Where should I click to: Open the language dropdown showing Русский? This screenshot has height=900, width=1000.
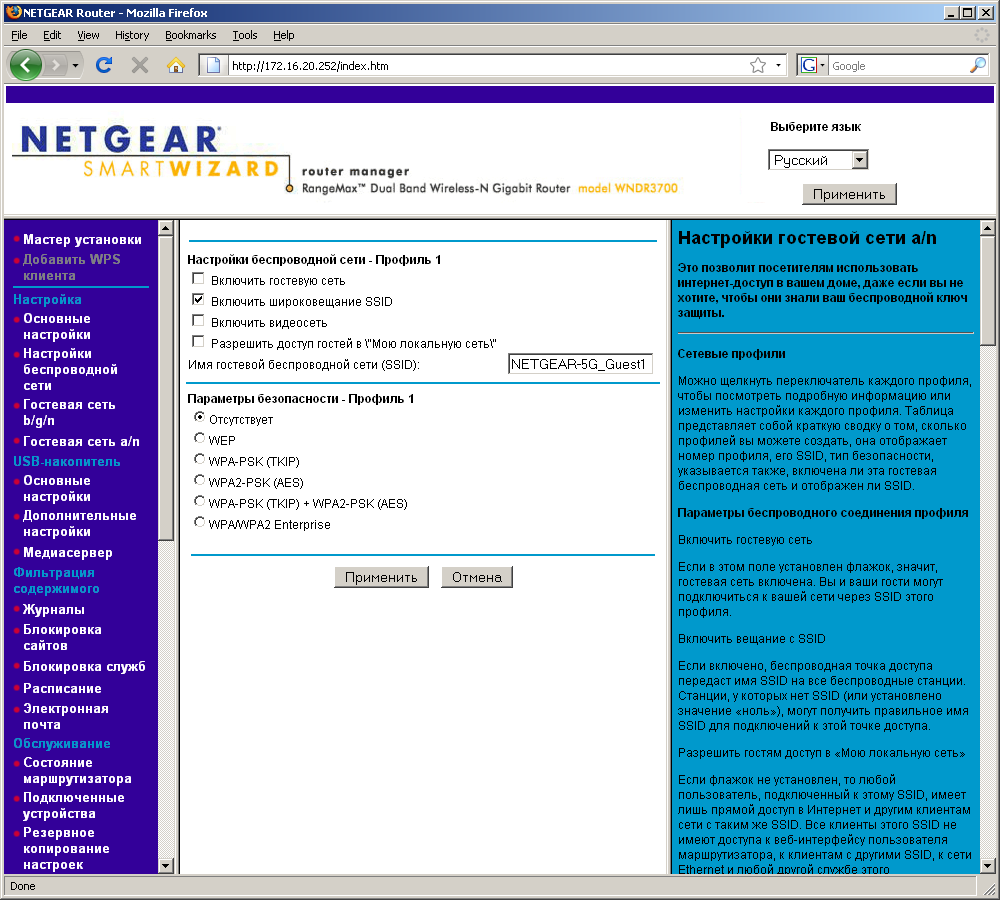818,159
